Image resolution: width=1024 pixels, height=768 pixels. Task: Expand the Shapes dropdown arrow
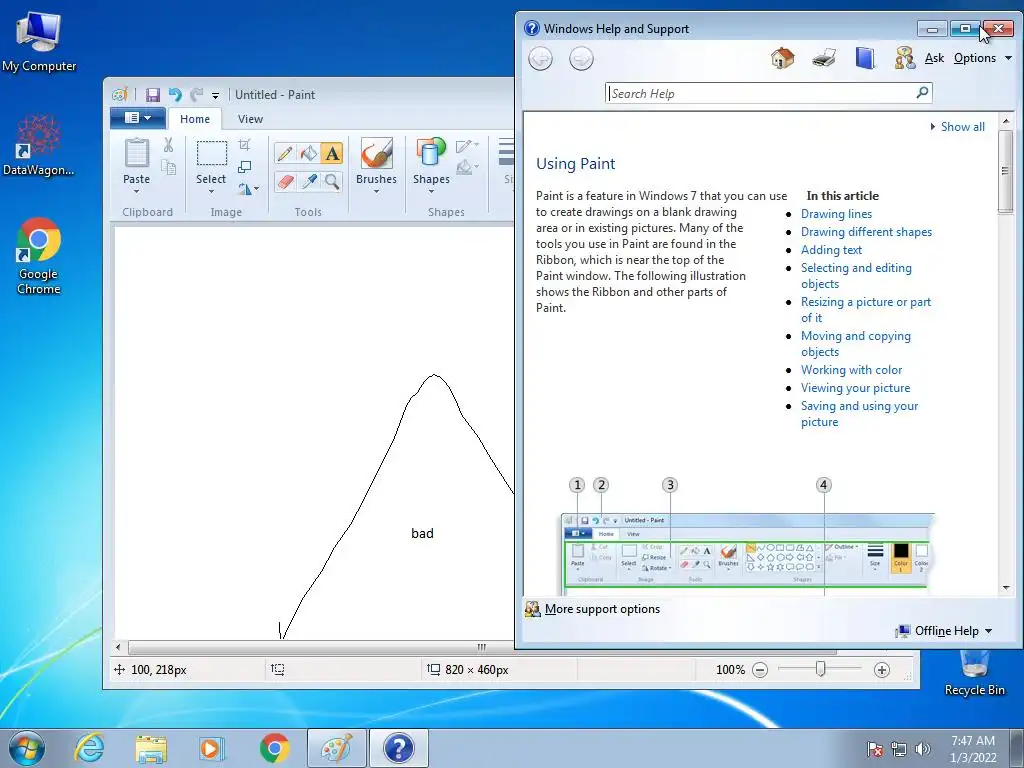coord(431,191)
